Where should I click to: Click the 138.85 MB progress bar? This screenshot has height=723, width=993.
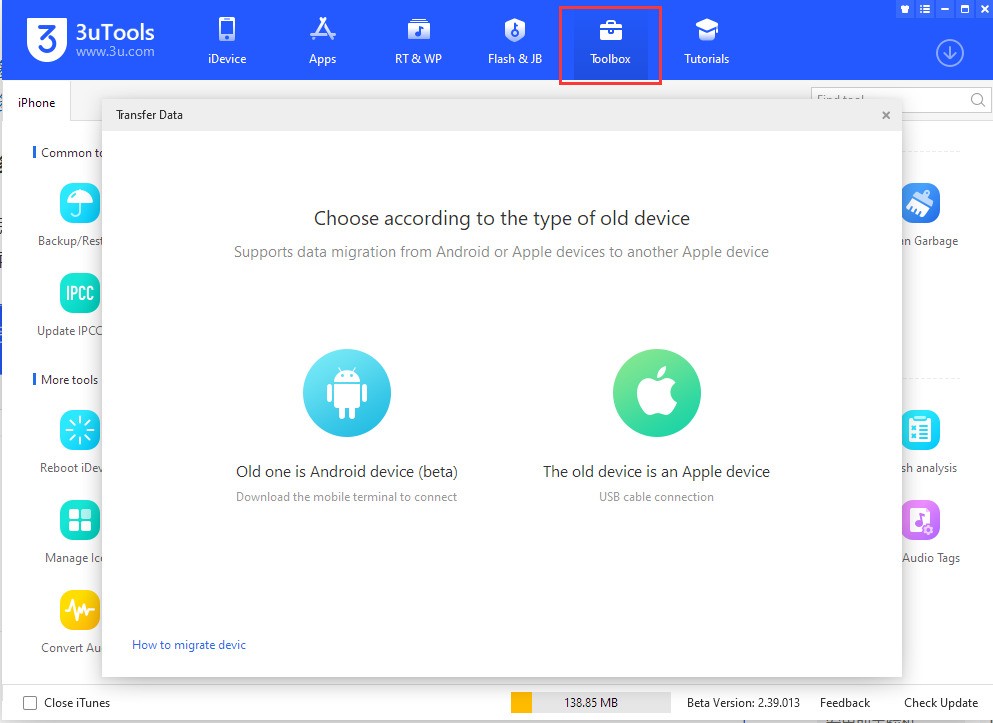pyautogui.click(x=588, y=702)
